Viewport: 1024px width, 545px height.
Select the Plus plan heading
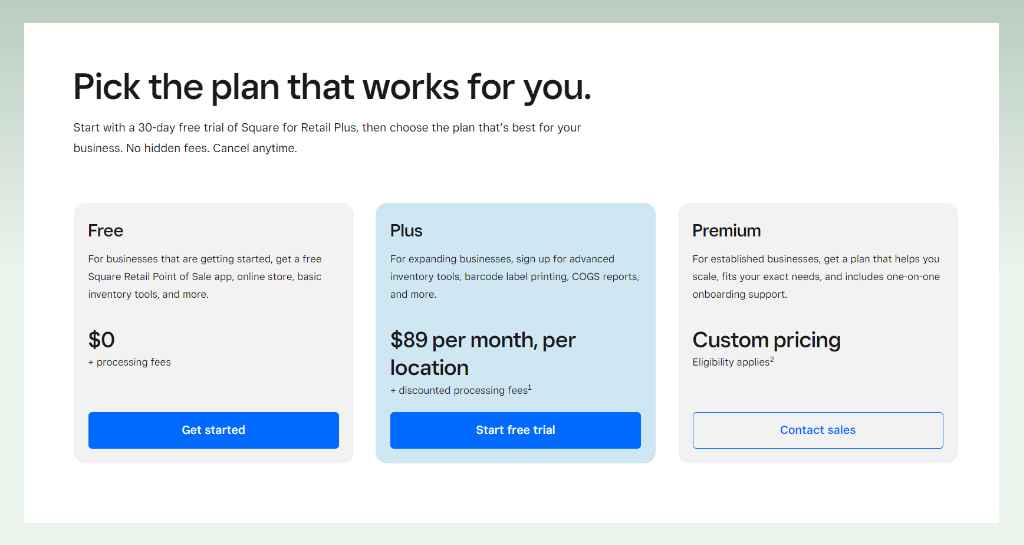coord(406,230)
